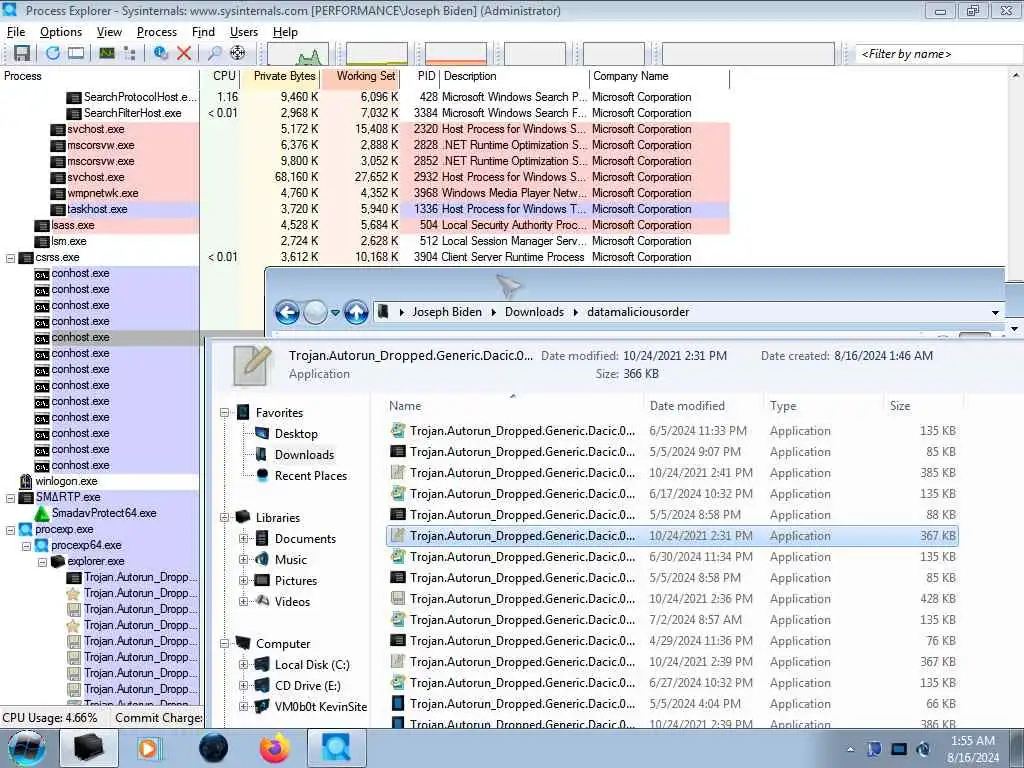The height and width of the screenshot is (768, 1024).
Task: Expand the Documents library node
Action: coord(244,539)
